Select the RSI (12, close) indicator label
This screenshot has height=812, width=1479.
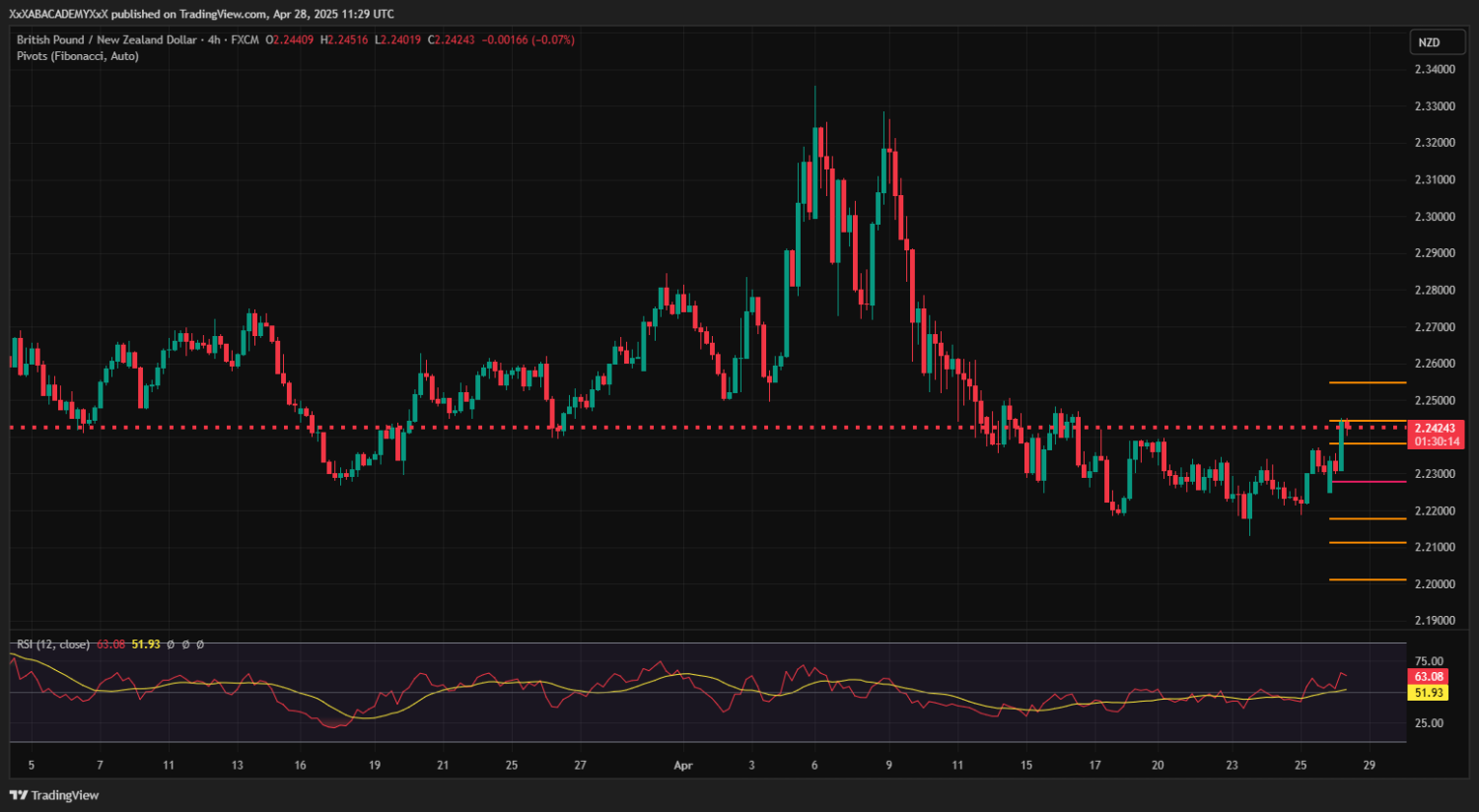(x=53, y=644)
